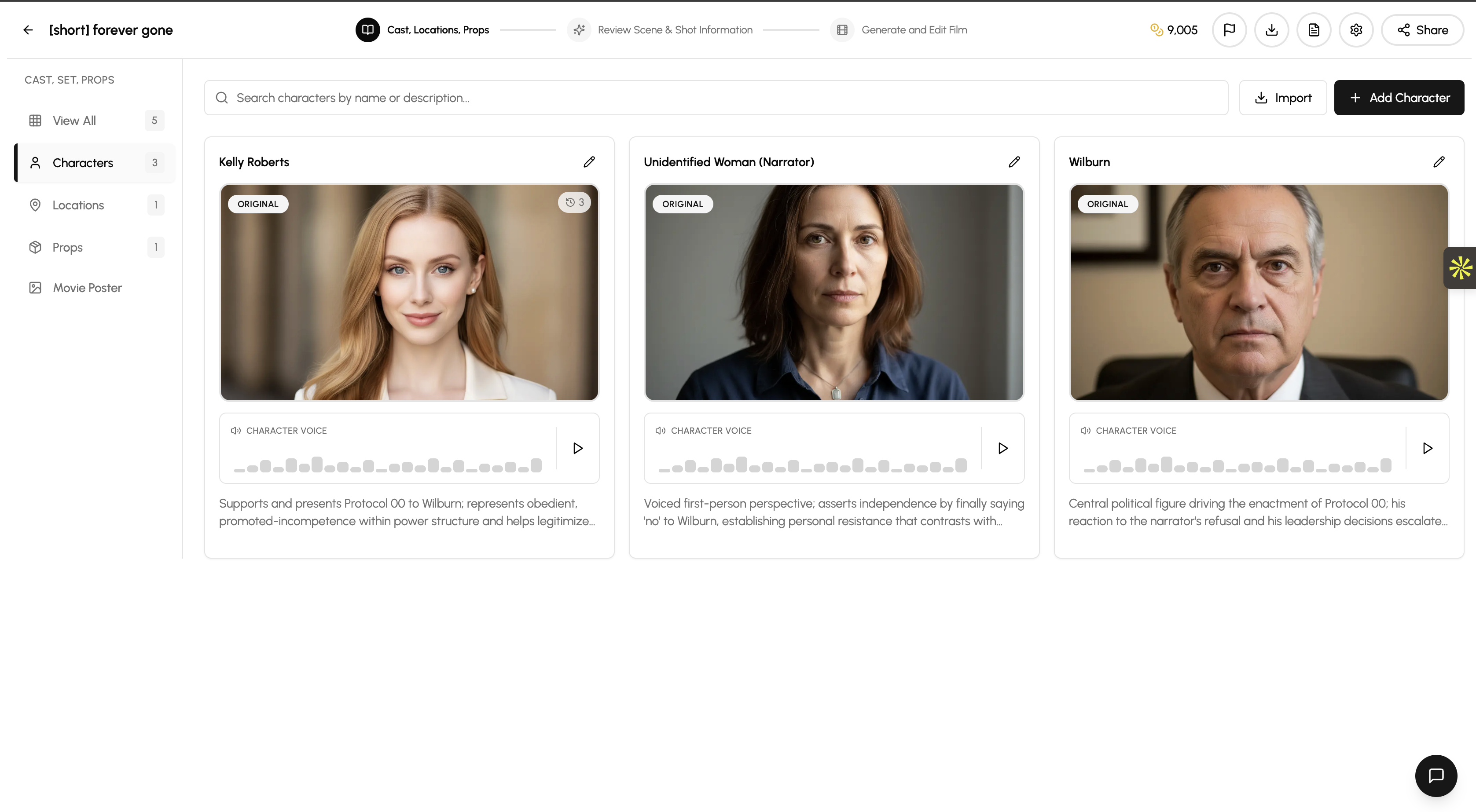
Task: Open the Share dialog
Action: (x=1423, y=30)
